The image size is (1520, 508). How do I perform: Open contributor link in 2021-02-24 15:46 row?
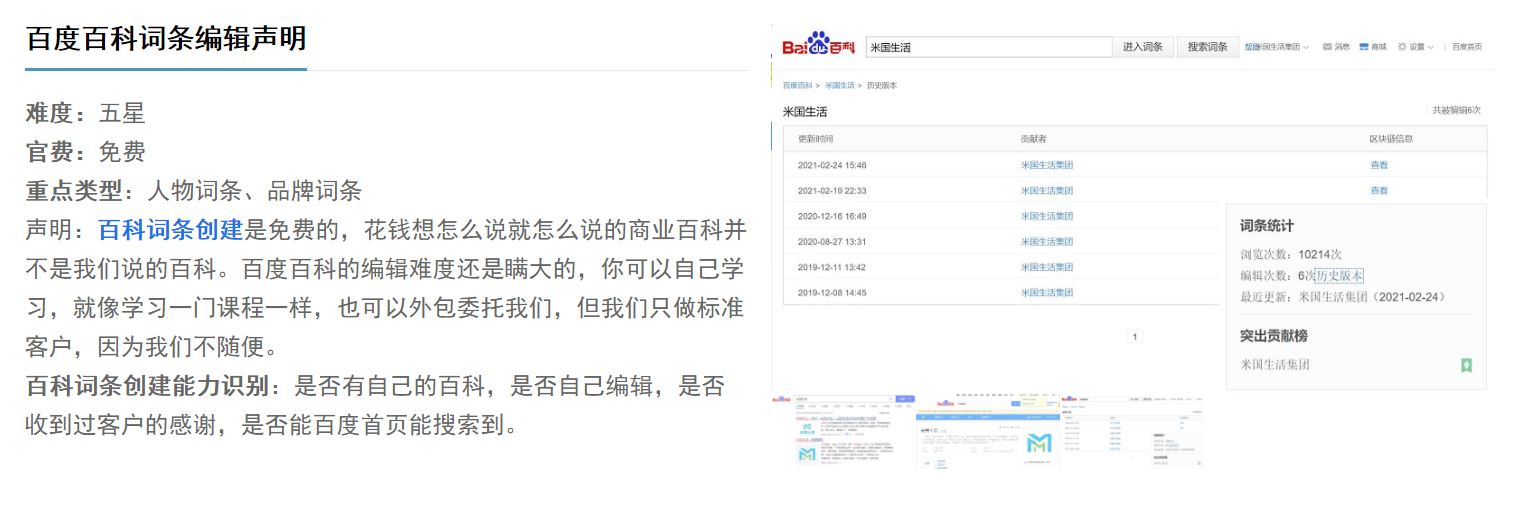pos(1046,165)
